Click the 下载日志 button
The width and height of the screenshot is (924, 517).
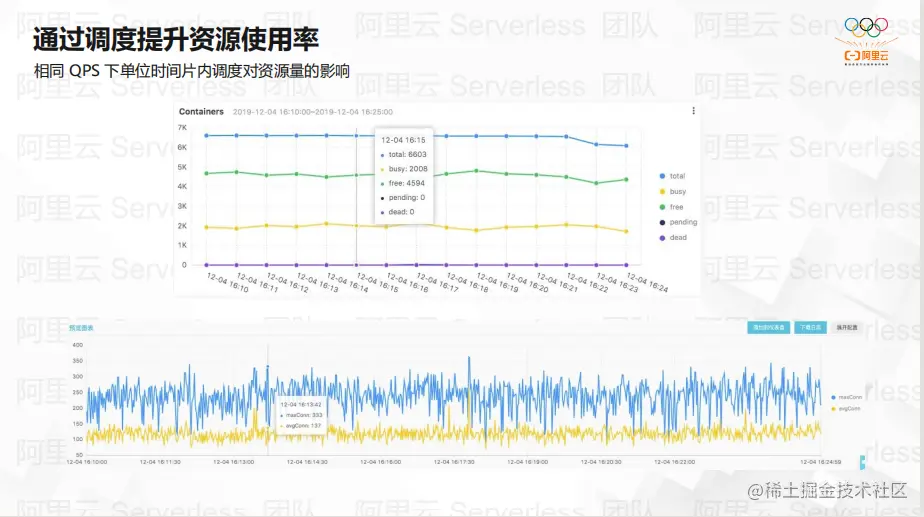pos(810,328)
